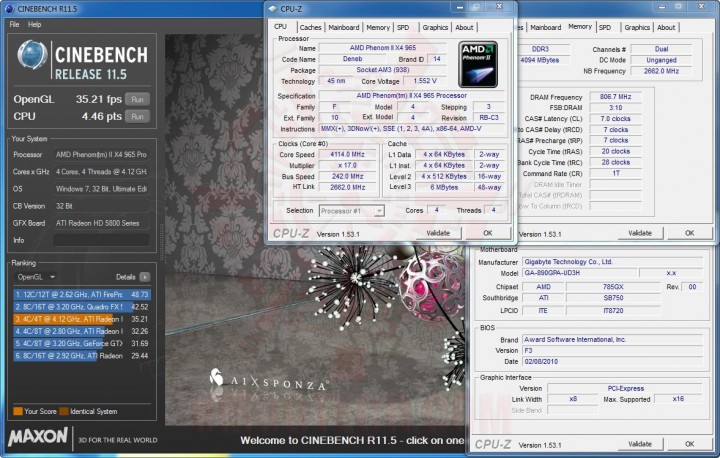Click the Bus Speed 242.0 MHz value
This screenshot has height=458, width=720.
point(347,176)
